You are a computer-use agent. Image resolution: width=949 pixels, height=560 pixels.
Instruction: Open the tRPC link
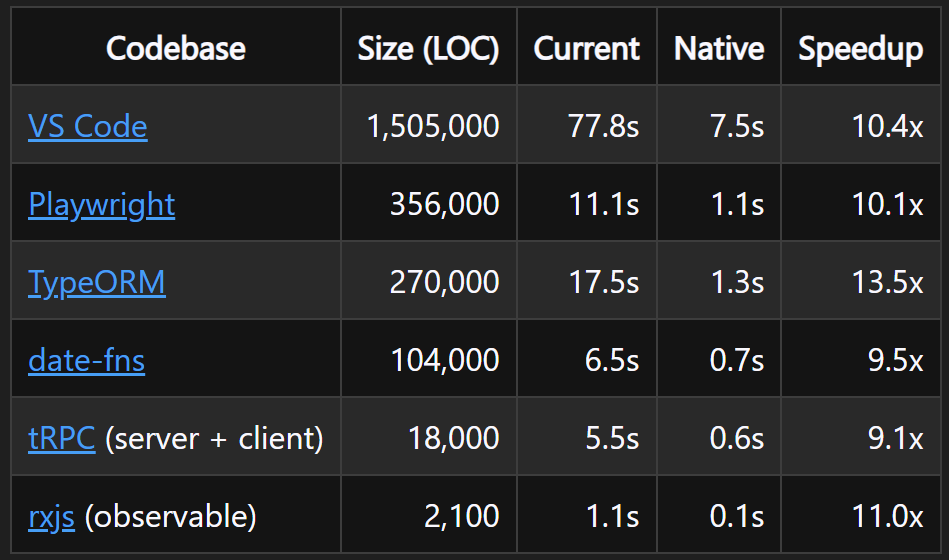point(61,438)
